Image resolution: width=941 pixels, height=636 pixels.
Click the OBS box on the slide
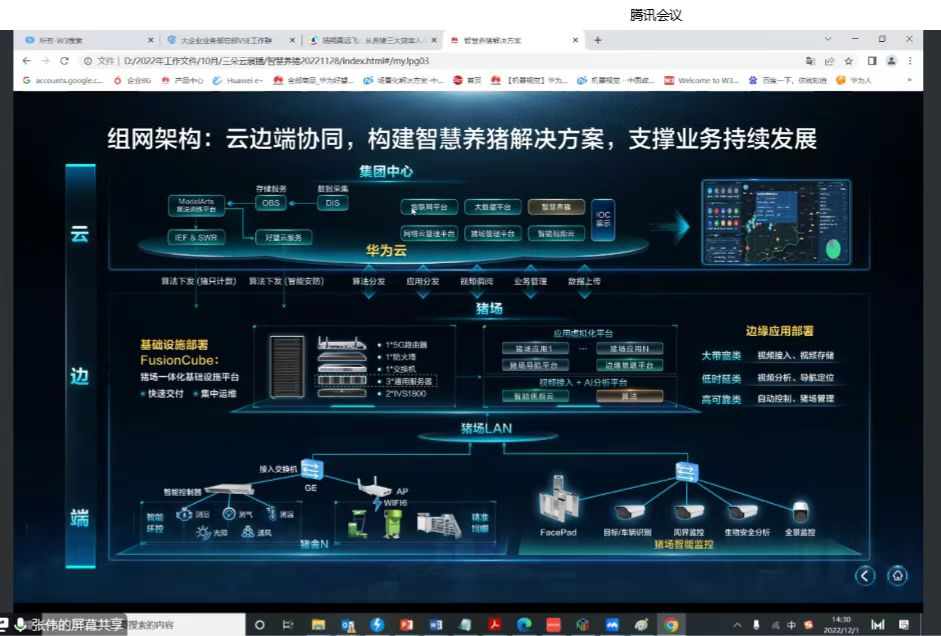271,203
